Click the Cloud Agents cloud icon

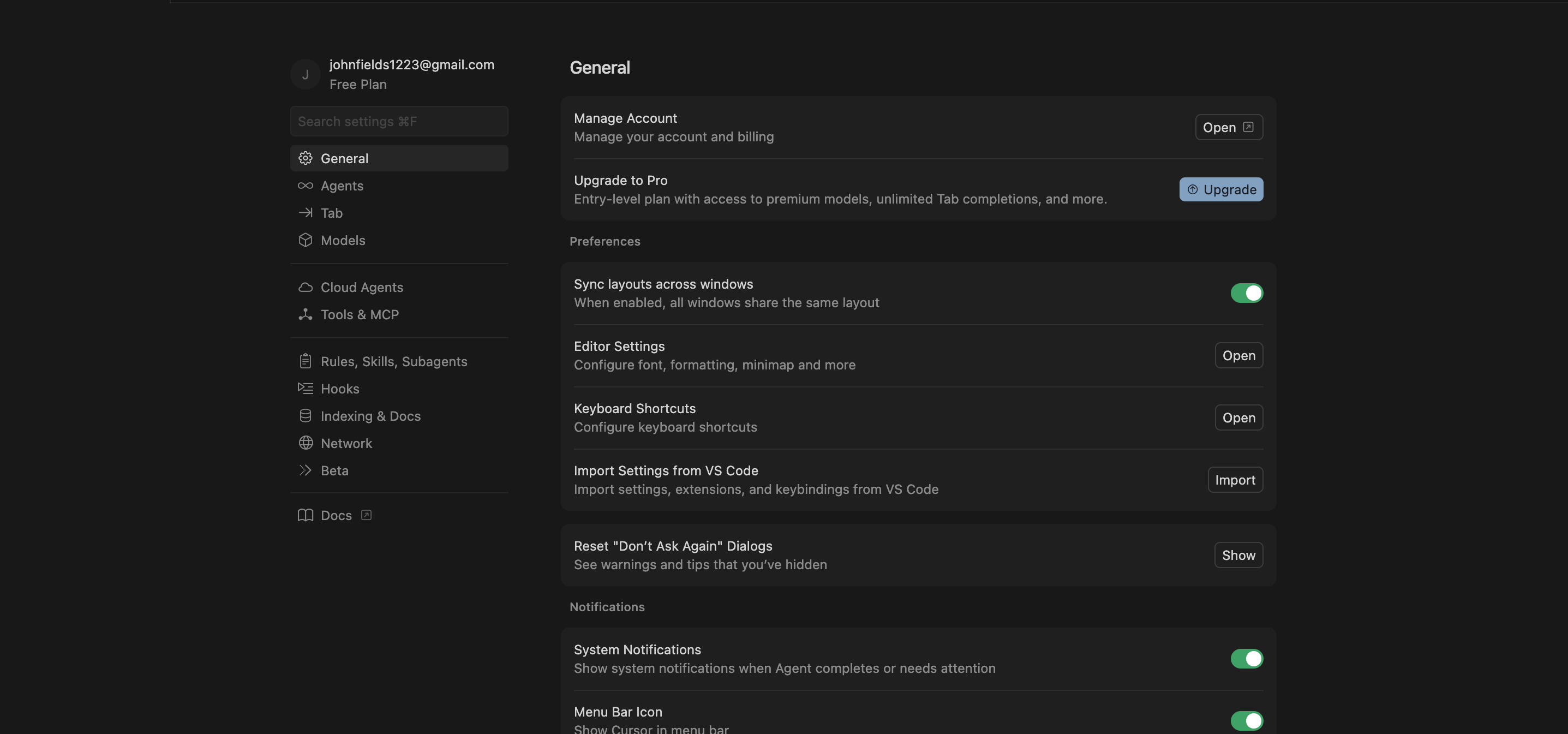click(305, 287)
